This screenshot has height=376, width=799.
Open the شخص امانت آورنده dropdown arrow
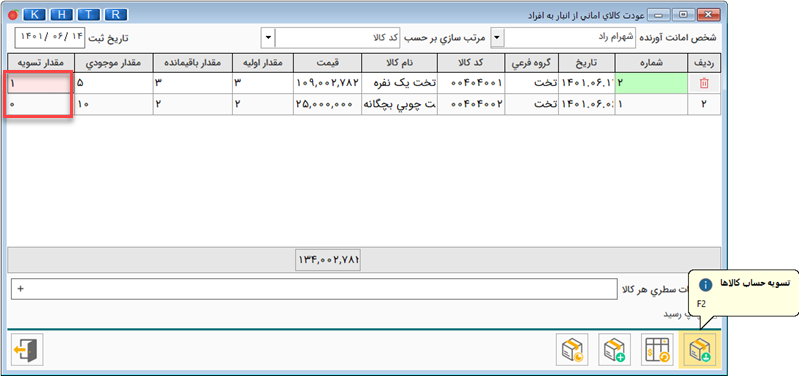point(498,38)
